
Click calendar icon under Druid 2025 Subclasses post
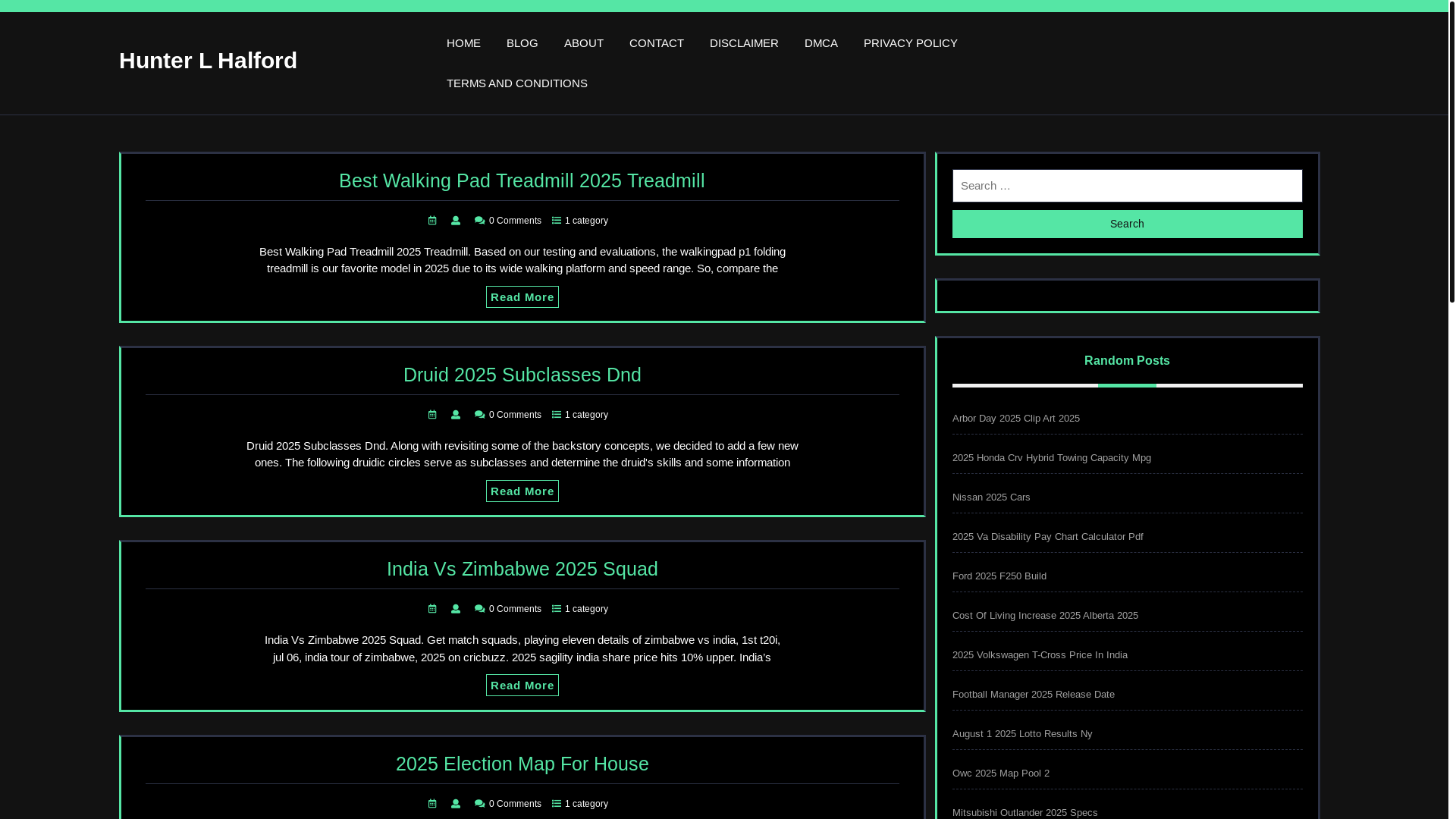(432, 415)
